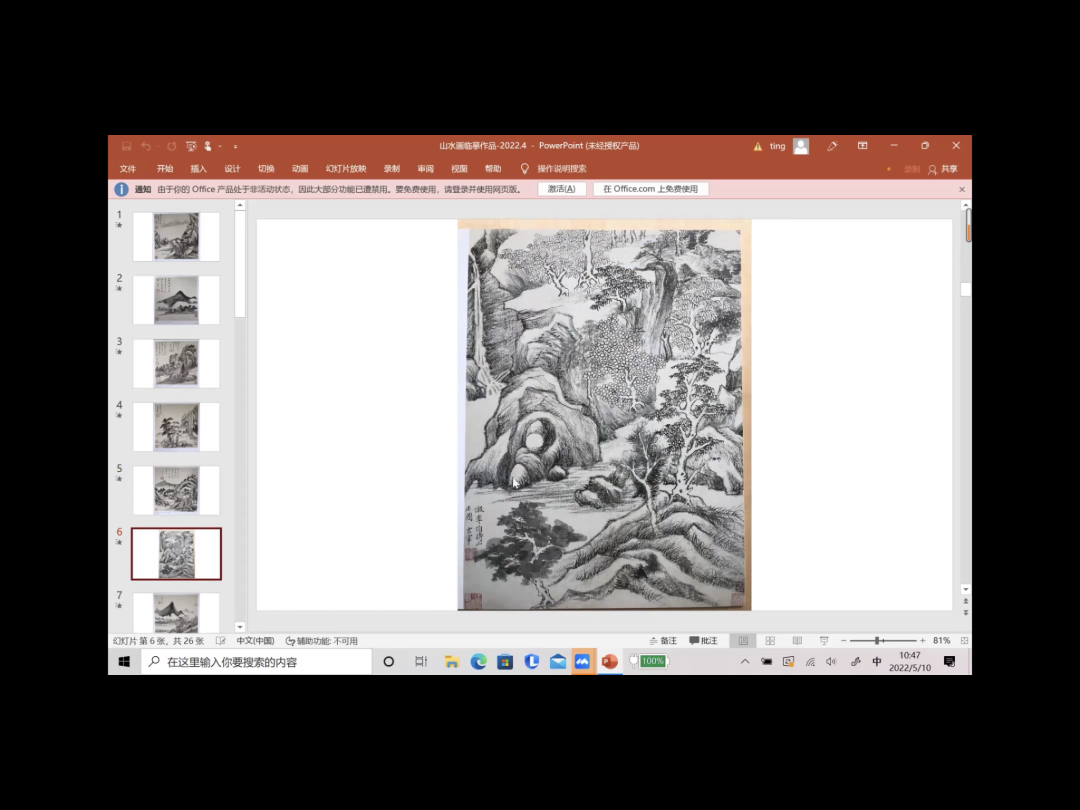Screen dimensions: 1080x810
Task: Open the 幻灯片放映 ribbon tab
Action: click(x=346, y=169)
